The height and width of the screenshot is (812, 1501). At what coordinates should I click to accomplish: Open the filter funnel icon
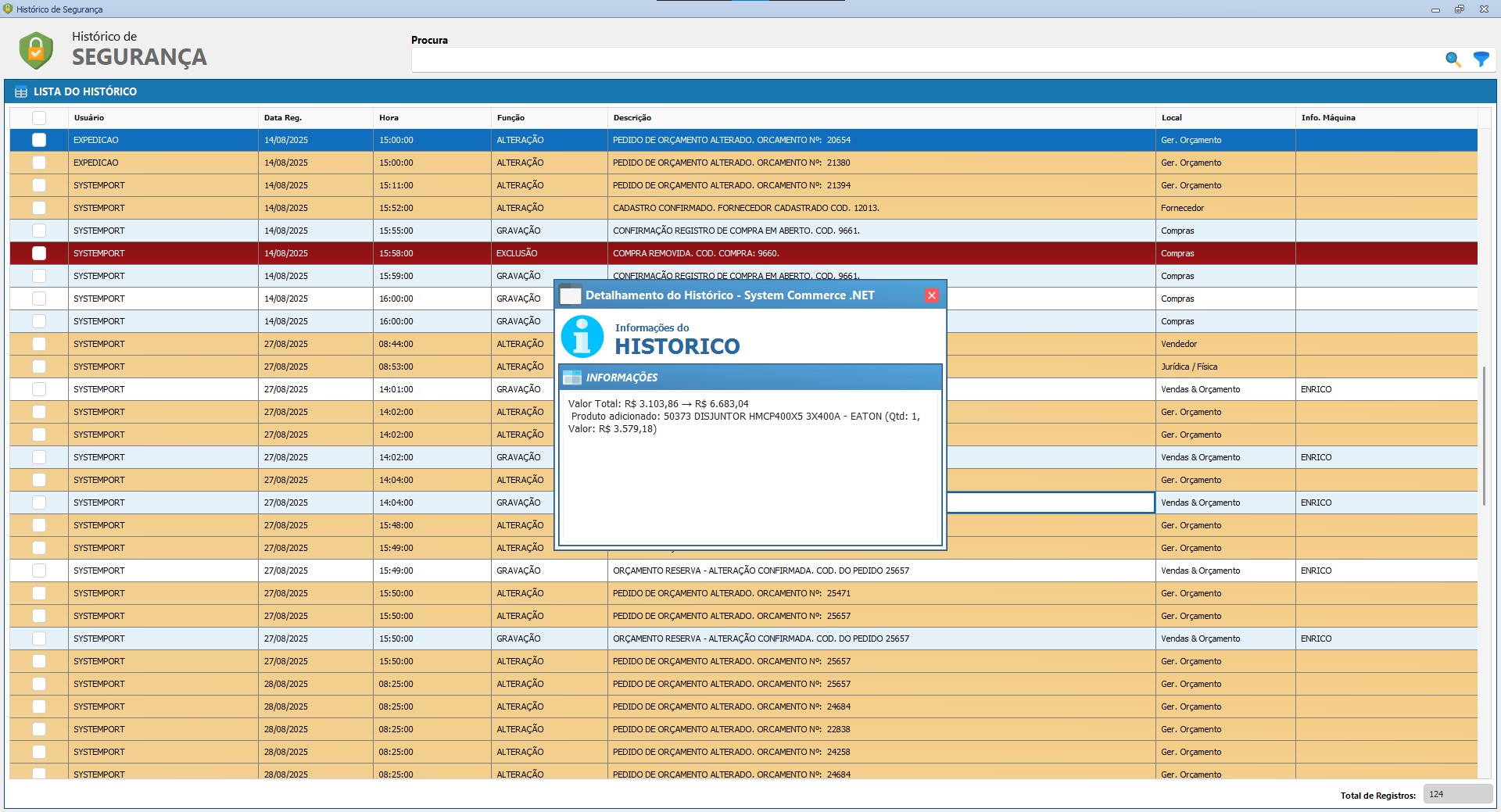[x=1481, y=59]
